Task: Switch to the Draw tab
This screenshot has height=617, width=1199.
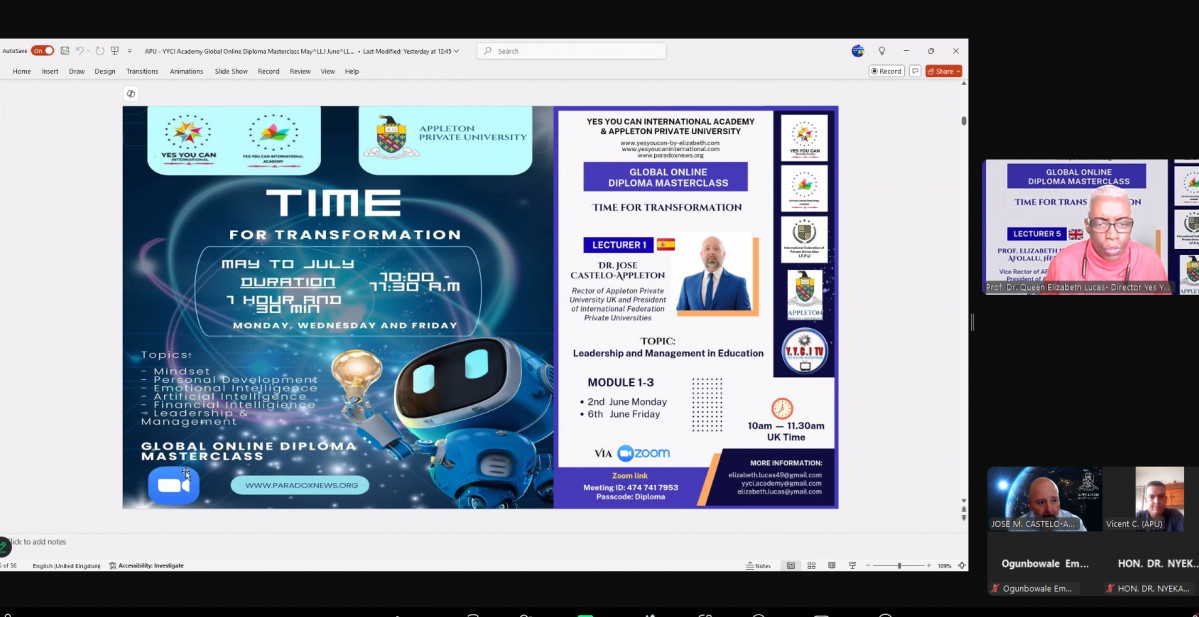Action: pos(76,71)
